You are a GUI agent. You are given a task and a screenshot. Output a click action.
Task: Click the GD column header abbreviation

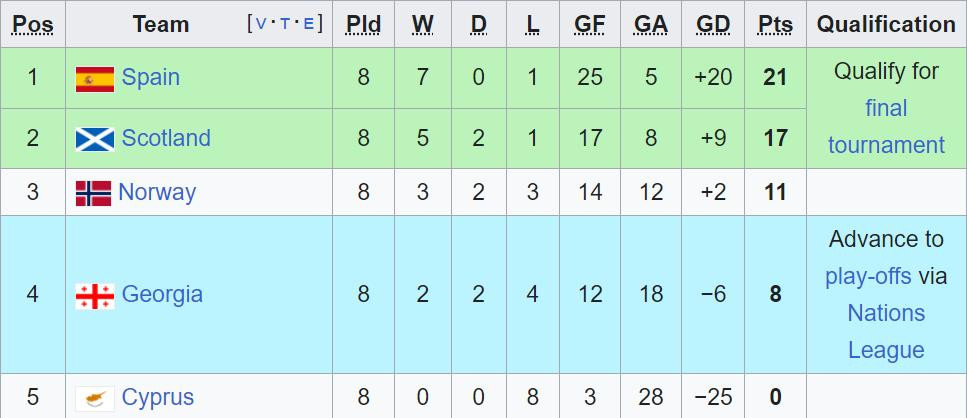[x=712, y=25]
